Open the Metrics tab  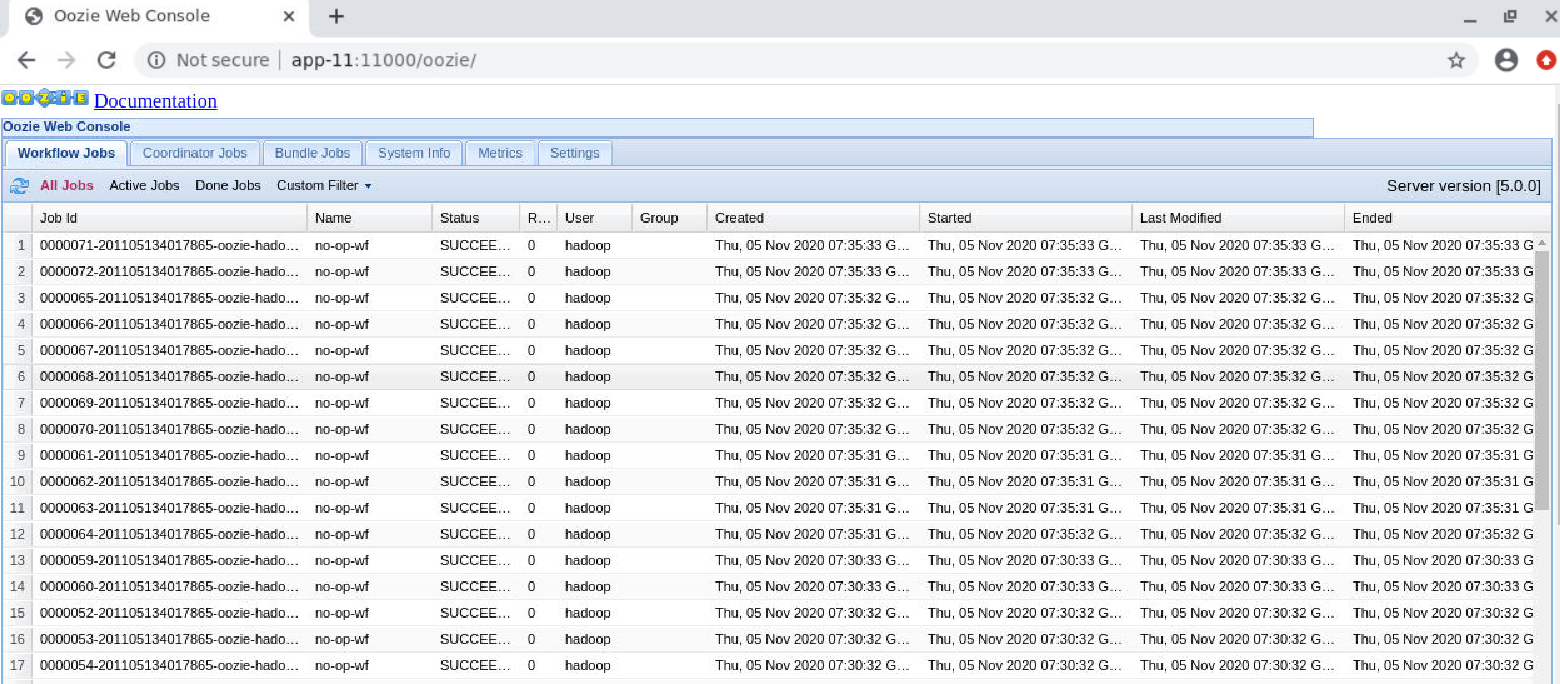point(500,153)
